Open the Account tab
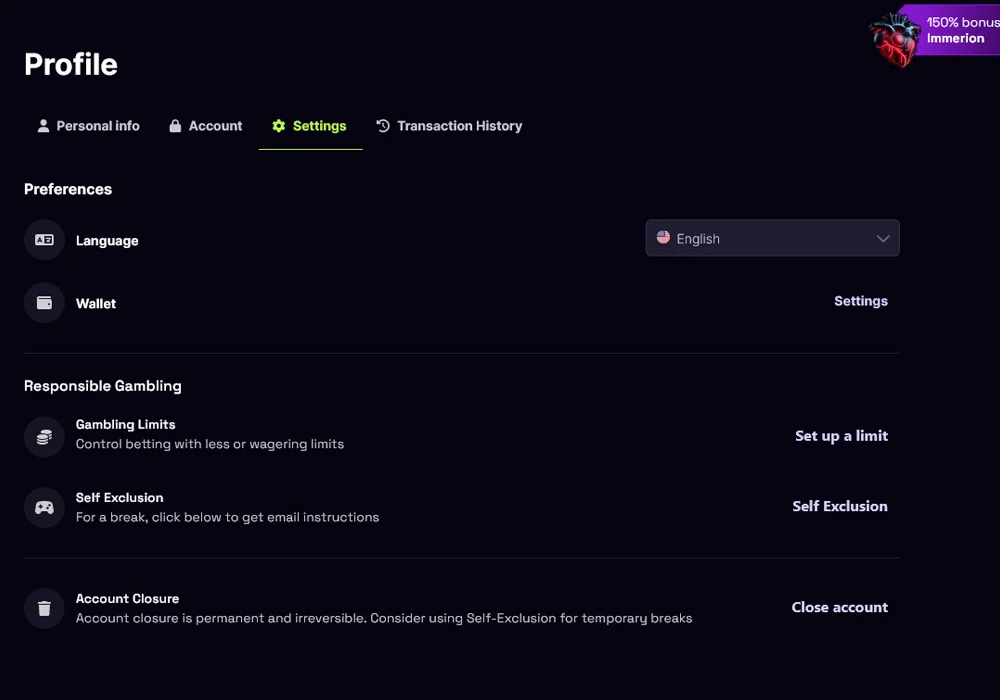 205,126
